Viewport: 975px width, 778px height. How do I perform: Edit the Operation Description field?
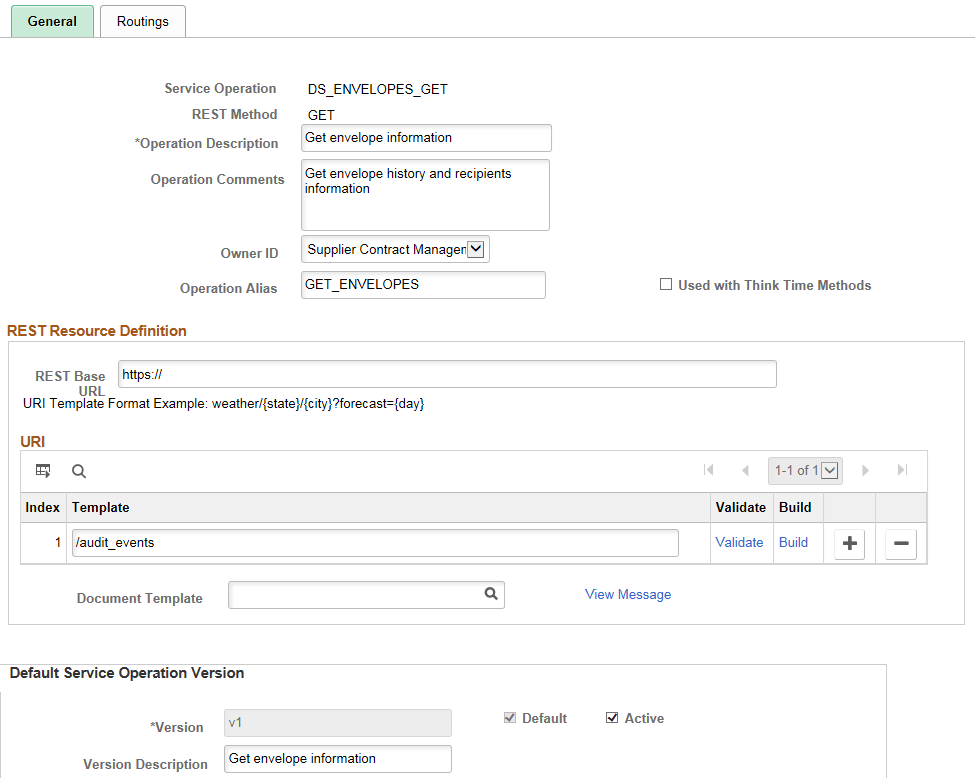(x=426, y=138)
